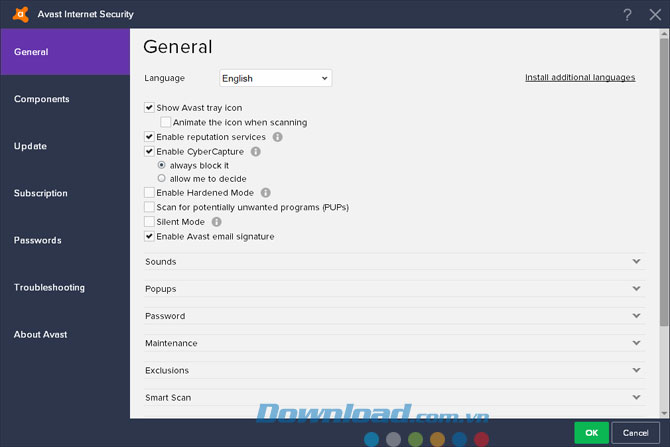
Task: Open the Components sidebar tab
Action: tap(65, 99)
